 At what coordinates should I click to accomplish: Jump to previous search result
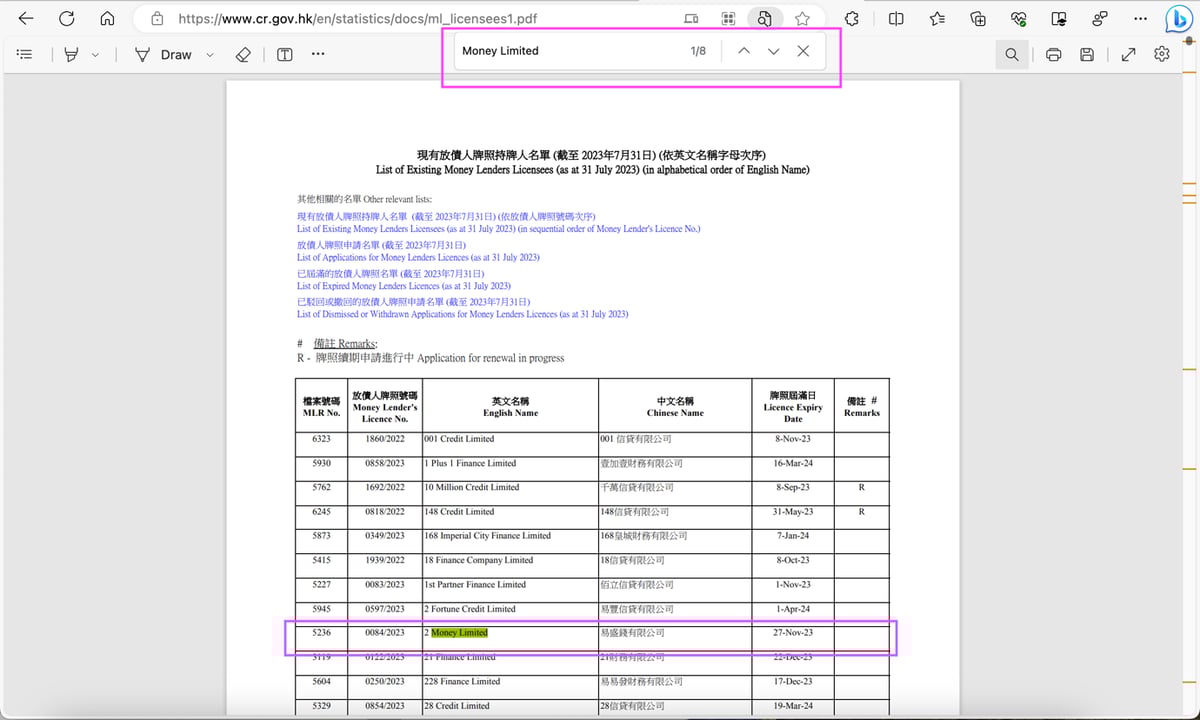[x=743, y=51]
